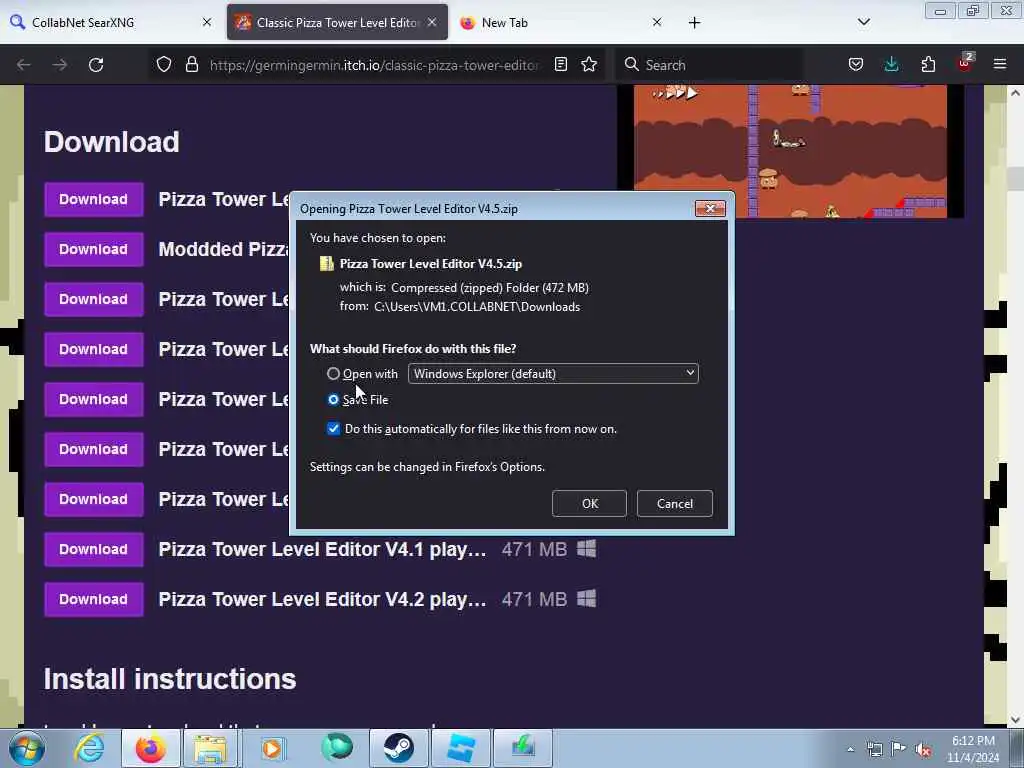1024x768 pixels.
Task: Show hidden system tray icons
Action: (x=850, y=749)
